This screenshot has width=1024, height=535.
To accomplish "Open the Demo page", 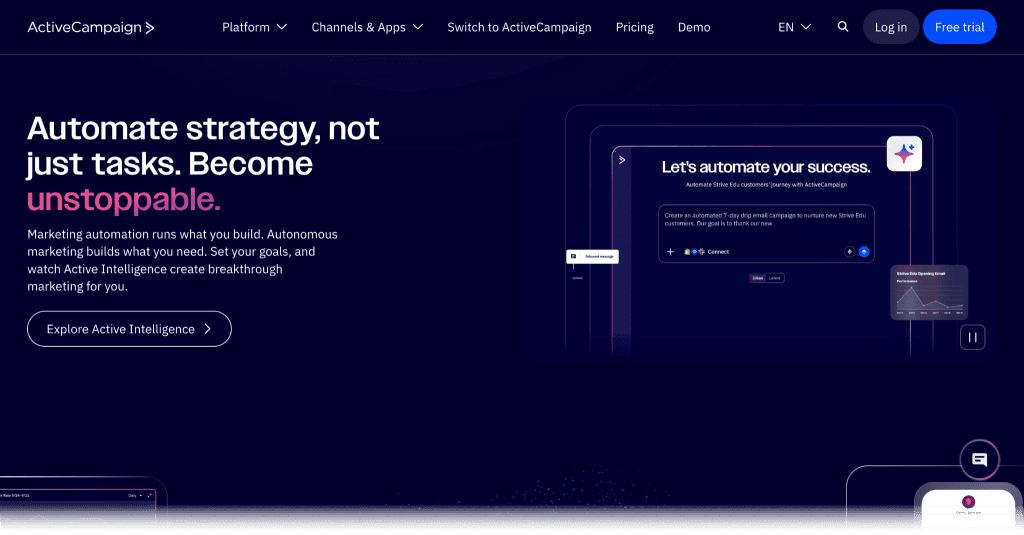I will [694, 27].
